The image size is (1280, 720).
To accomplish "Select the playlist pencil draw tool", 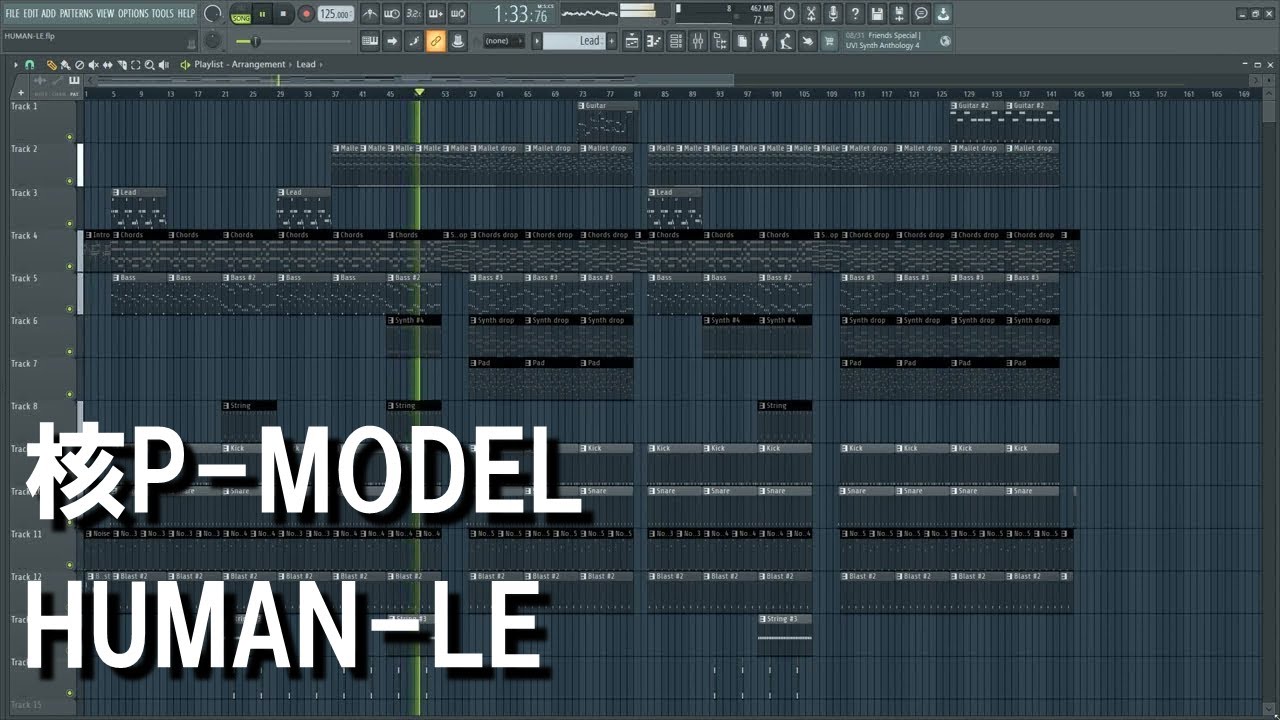I will click(52, 64).
